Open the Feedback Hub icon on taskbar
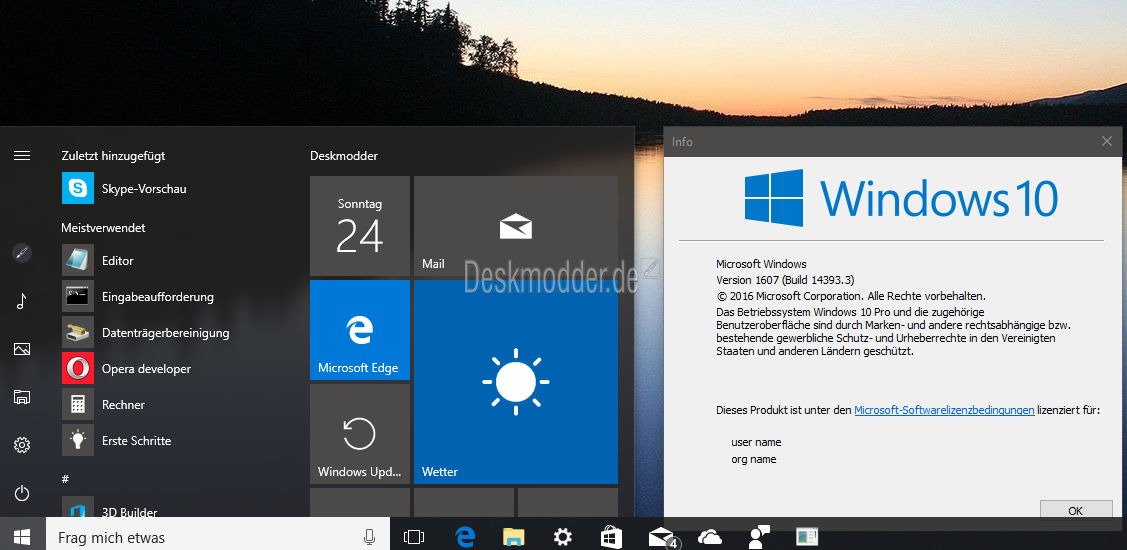Image resolution: width=1127 pixels, height=550 pixels. (x=758, y=537)
